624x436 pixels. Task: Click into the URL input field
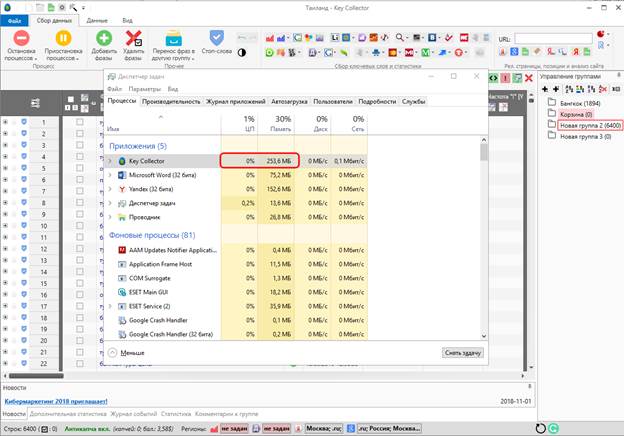pos(553,39)
